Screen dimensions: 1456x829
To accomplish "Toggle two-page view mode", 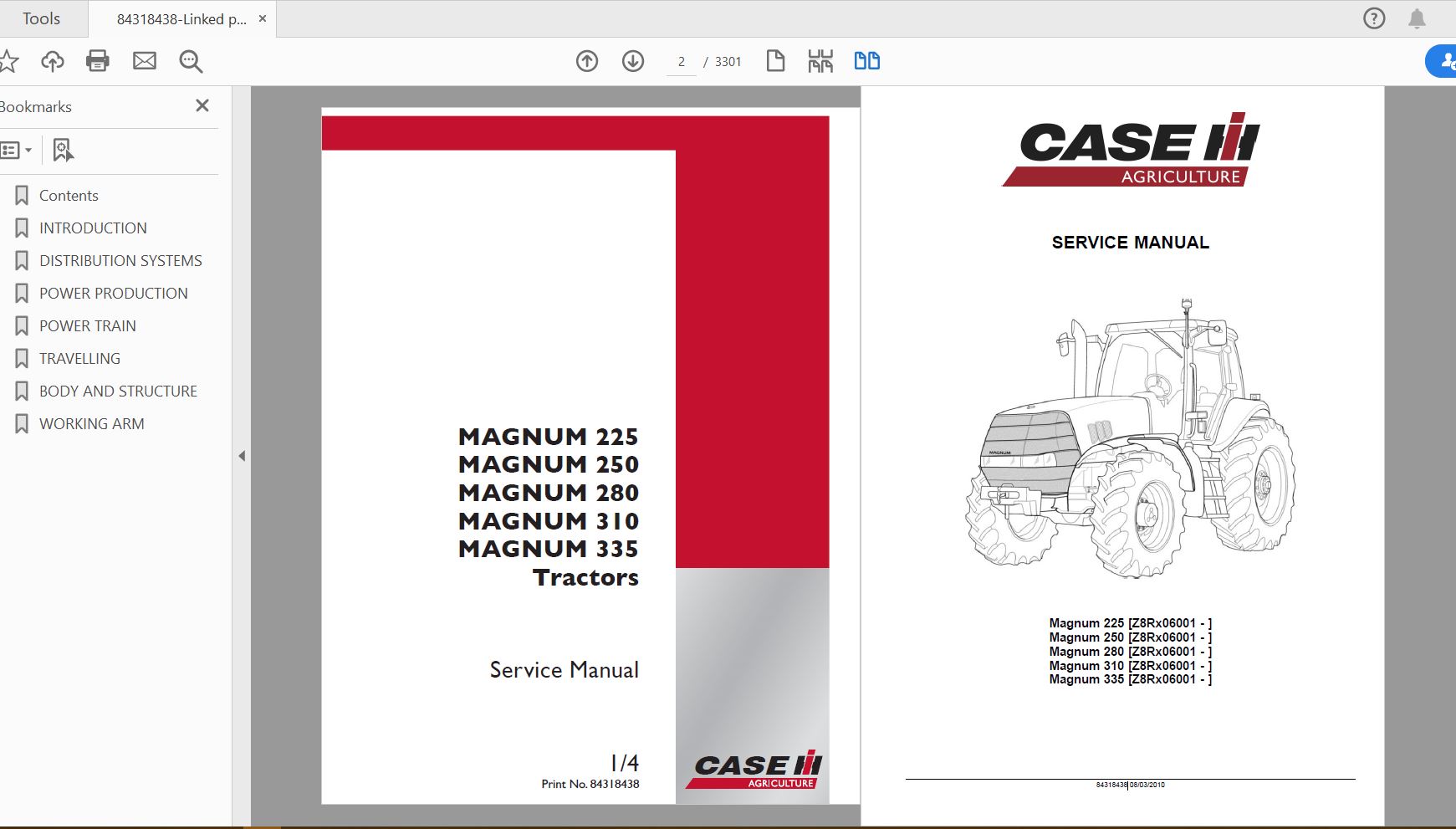I will (868, 60).
